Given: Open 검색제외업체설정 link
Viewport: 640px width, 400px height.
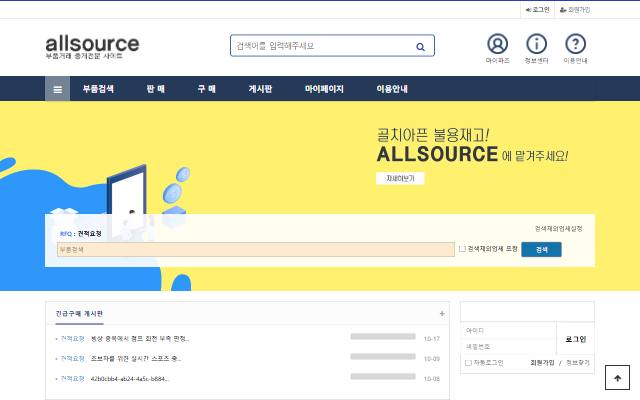Looking at the screenshot, I should [558, 229].
